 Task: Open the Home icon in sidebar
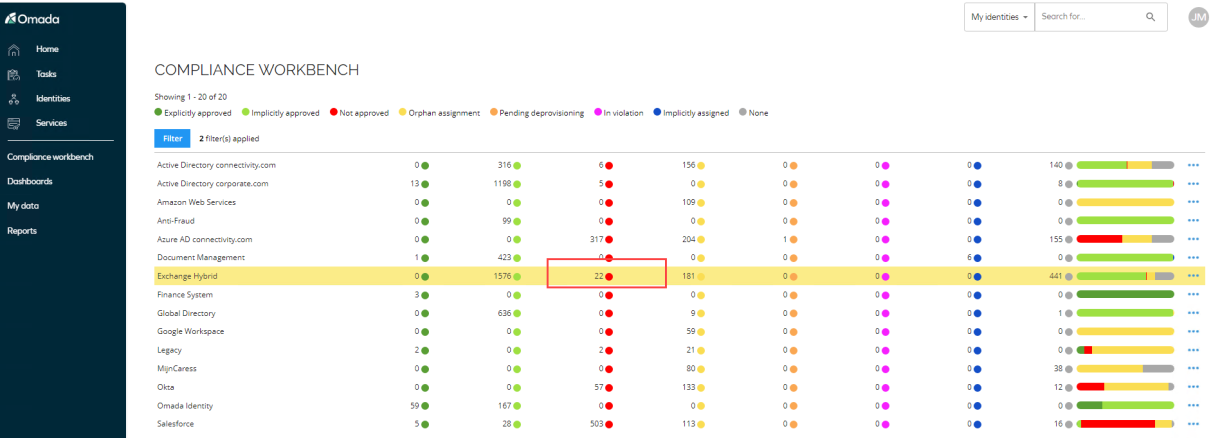(x=14, y=49)
